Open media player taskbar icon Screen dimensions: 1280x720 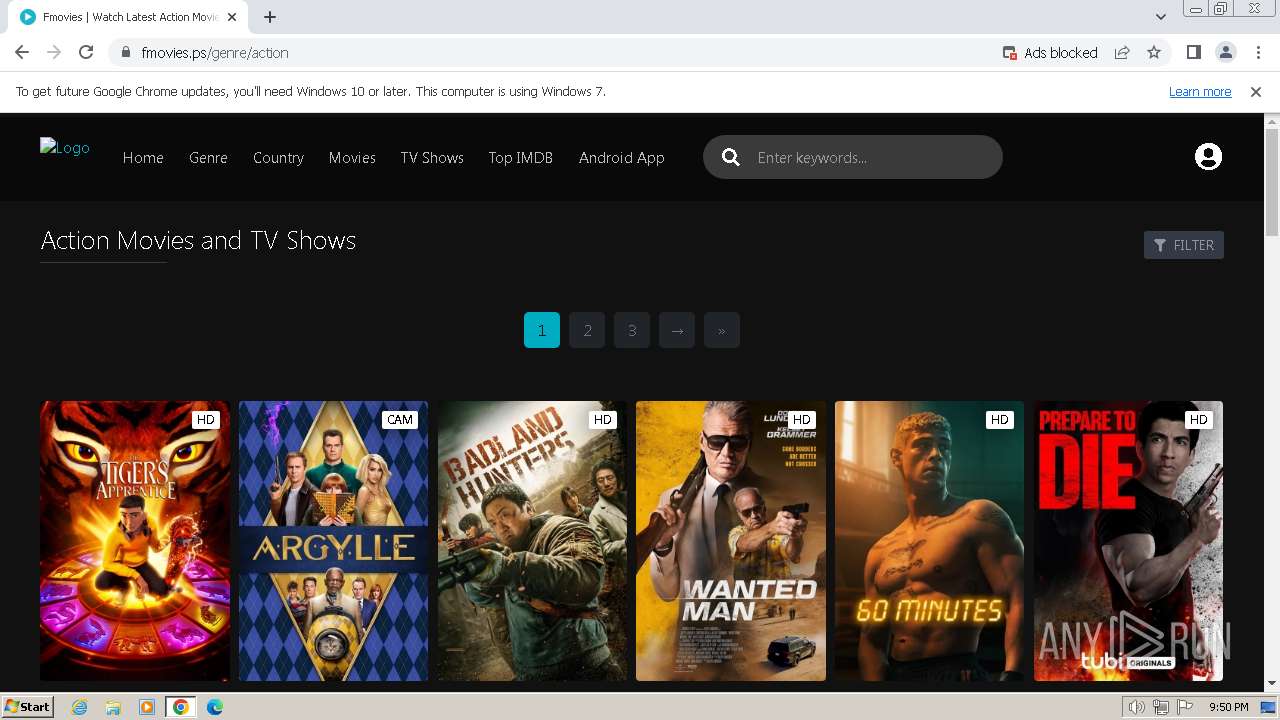coord(147,707)
